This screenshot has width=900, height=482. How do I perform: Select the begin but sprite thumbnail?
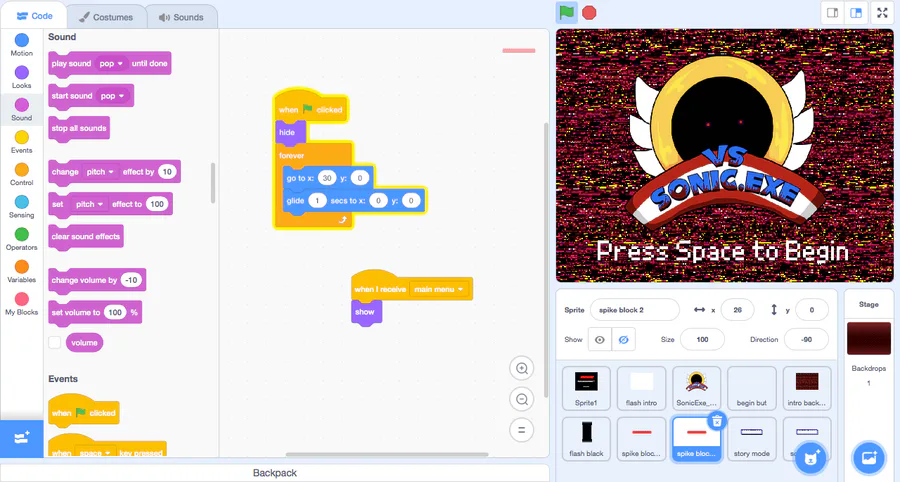point(751,388)
